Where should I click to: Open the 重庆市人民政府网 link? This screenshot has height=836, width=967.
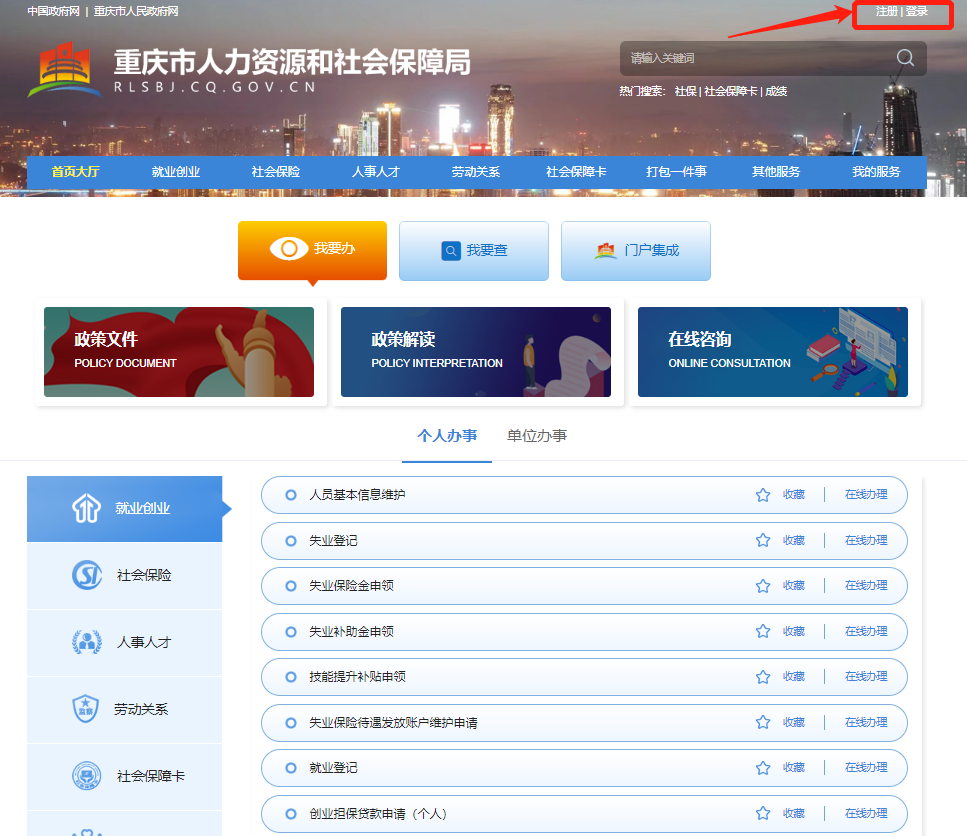[136, 11]
